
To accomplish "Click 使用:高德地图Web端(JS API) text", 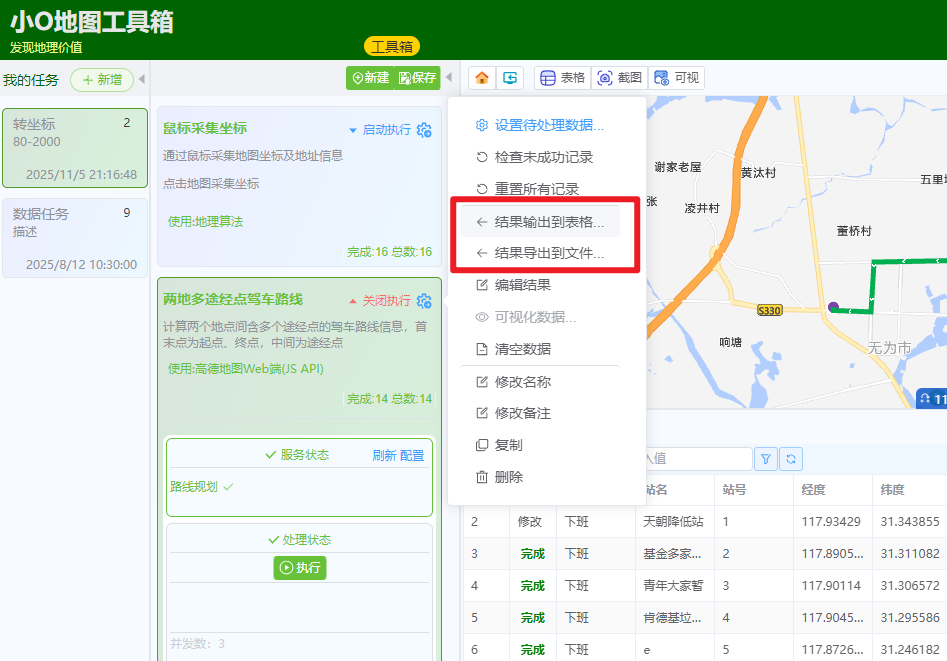I will point(246,369).
